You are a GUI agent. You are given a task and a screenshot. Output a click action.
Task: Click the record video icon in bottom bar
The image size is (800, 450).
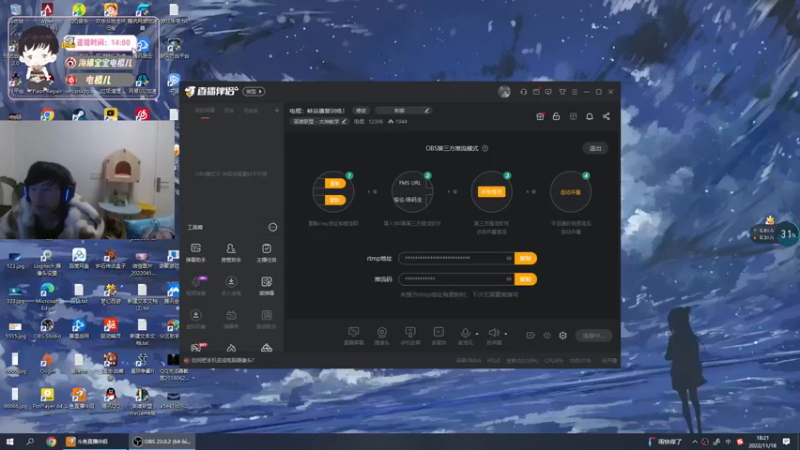(x=531, y=336)
